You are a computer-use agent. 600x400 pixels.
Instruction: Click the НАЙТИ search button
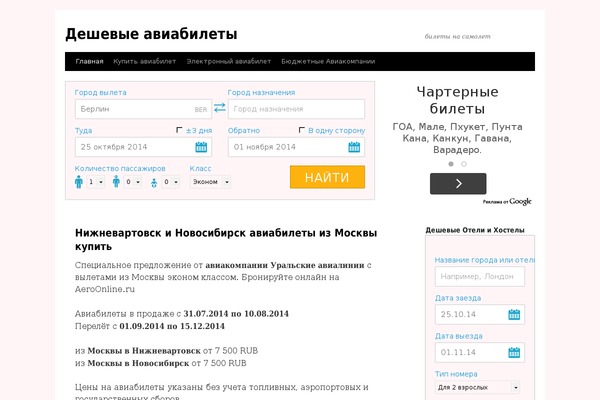(327, 177)
